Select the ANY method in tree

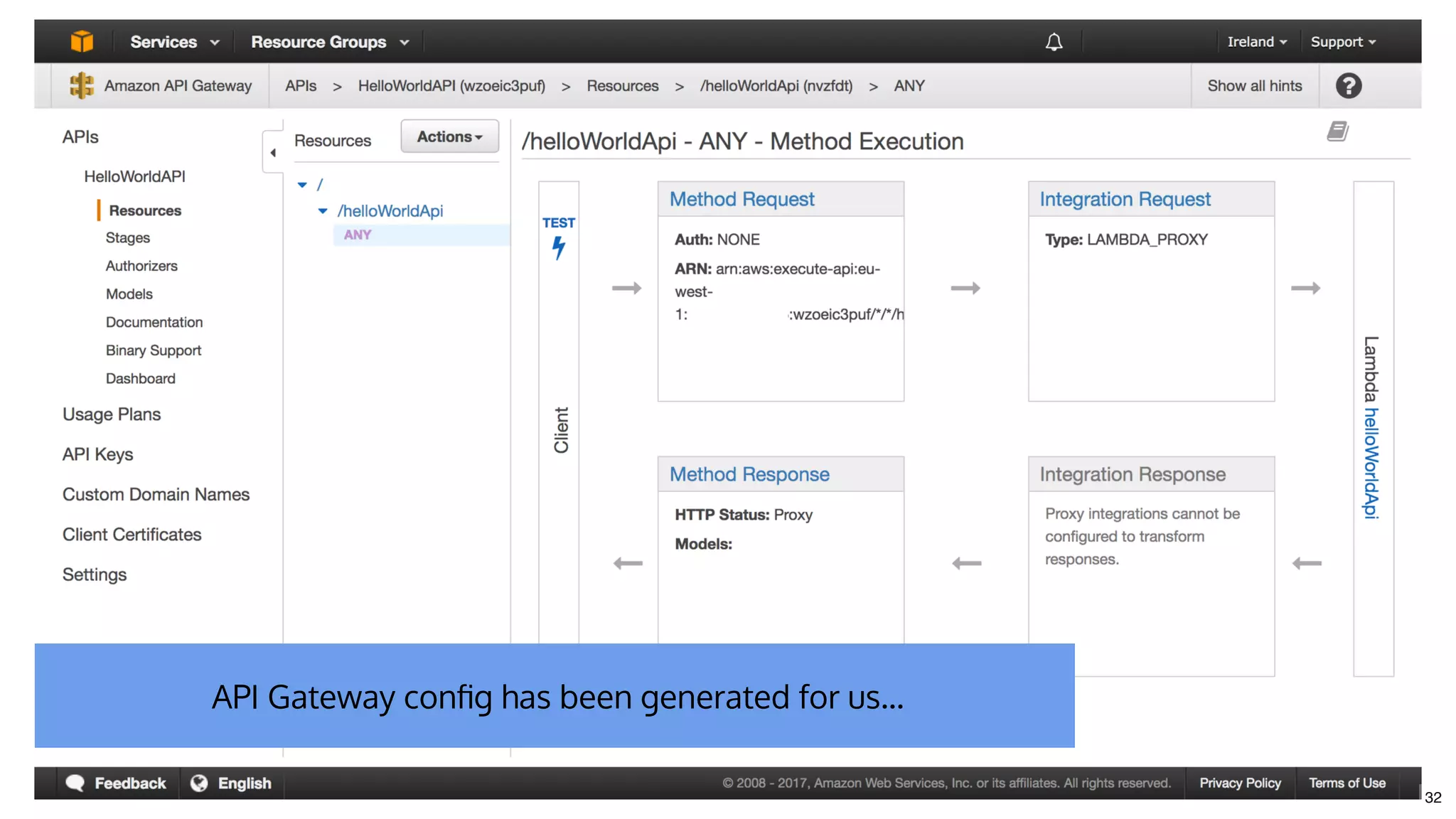click(358, 235)
